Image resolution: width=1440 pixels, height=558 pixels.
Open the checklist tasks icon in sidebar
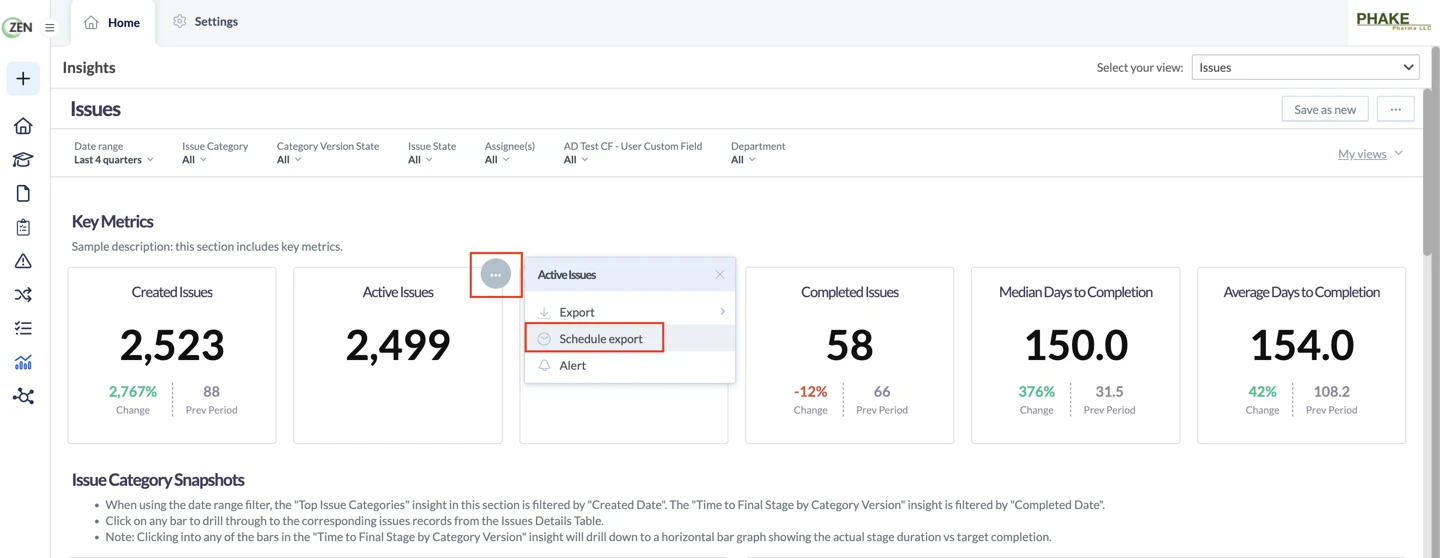pyautogui.click(x=23, y=328)
